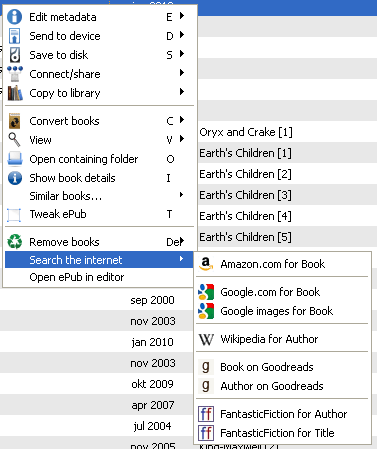The image size is (377, 449).
Task: Expand the Edit metadata submenu arrow
Action: 182,16
